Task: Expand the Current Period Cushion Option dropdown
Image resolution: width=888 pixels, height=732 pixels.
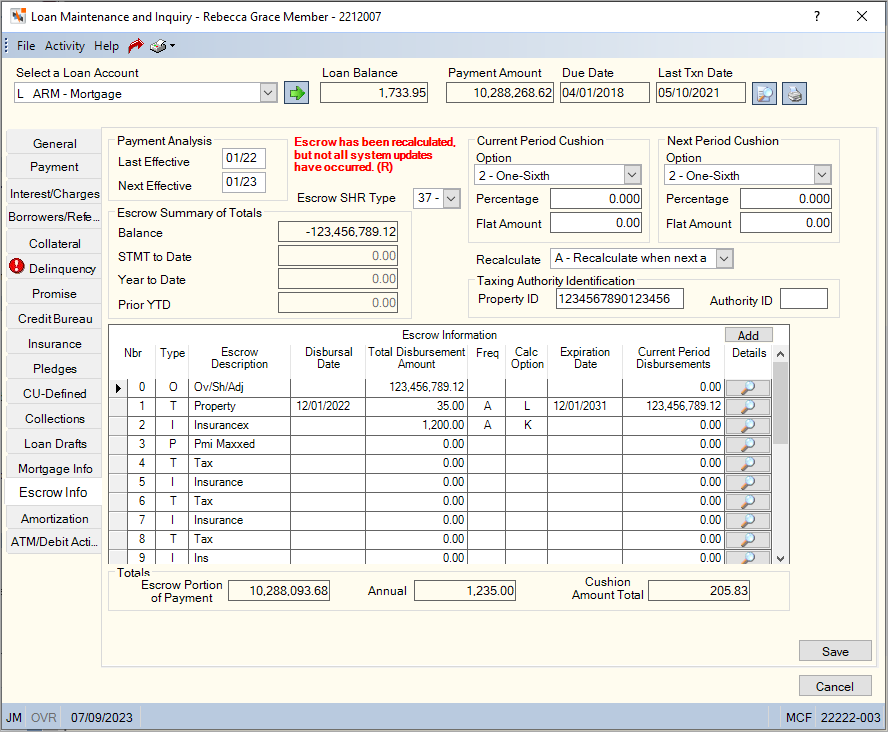Action: click(632, 175)
